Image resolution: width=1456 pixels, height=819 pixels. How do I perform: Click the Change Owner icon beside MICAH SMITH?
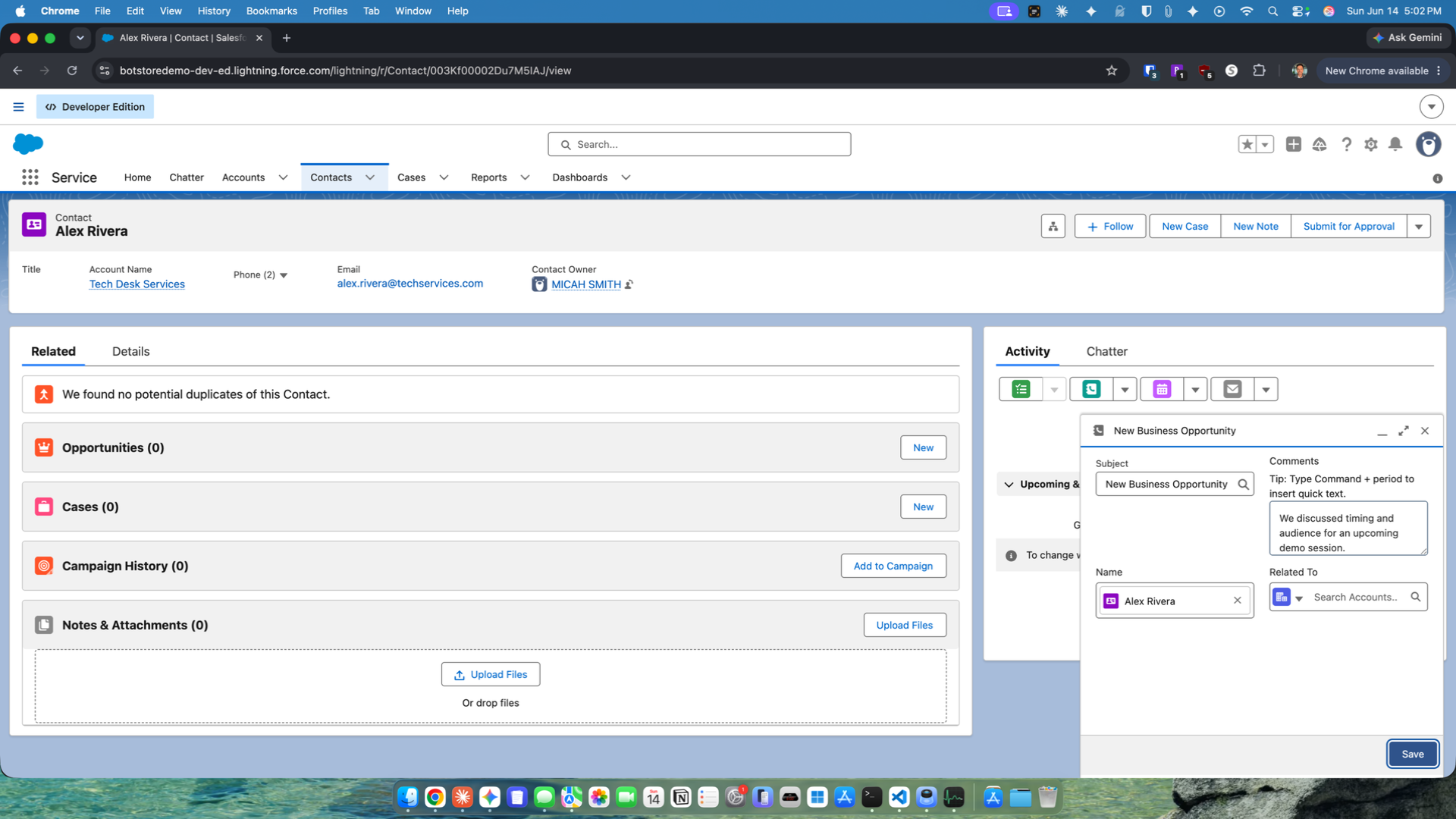[x=629, y=284]
